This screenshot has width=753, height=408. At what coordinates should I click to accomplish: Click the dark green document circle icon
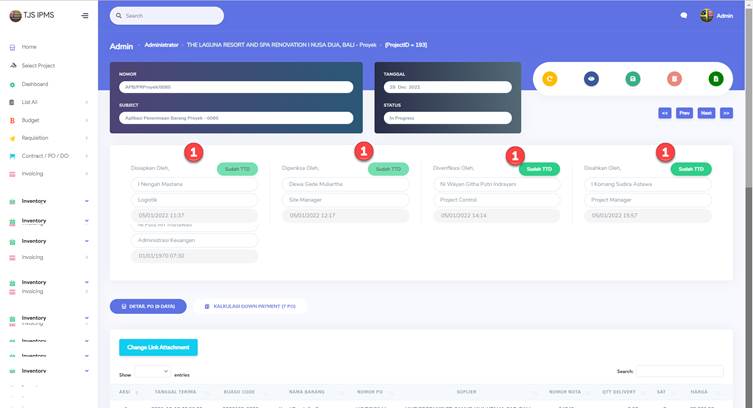[x=715, y=79]
